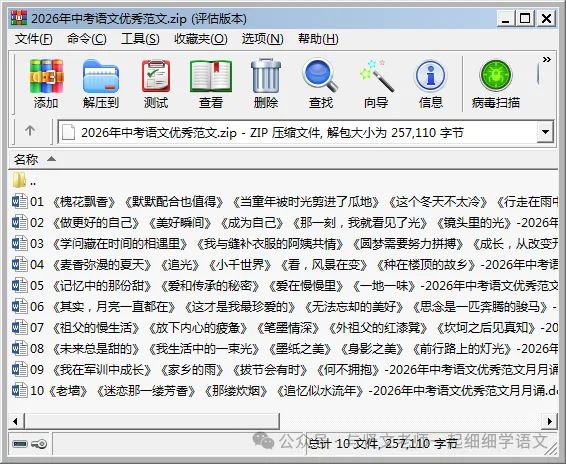Click the Word icon of file 05
Screen dimensions: 566x464
pyautogui.click(x=19, y=285)
